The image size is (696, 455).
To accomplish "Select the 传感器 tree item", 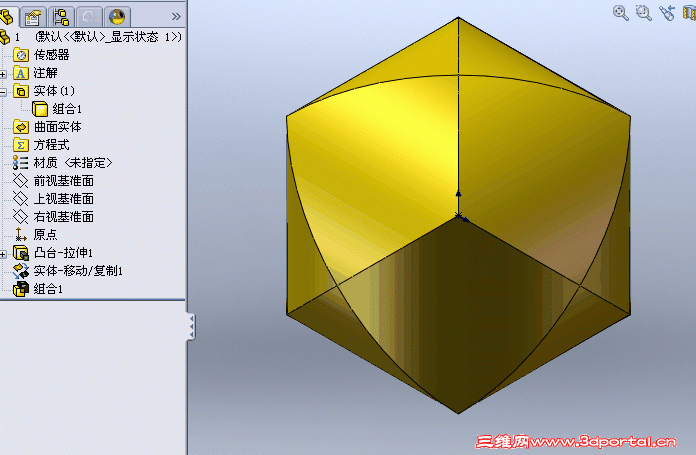I will point(51,55).
